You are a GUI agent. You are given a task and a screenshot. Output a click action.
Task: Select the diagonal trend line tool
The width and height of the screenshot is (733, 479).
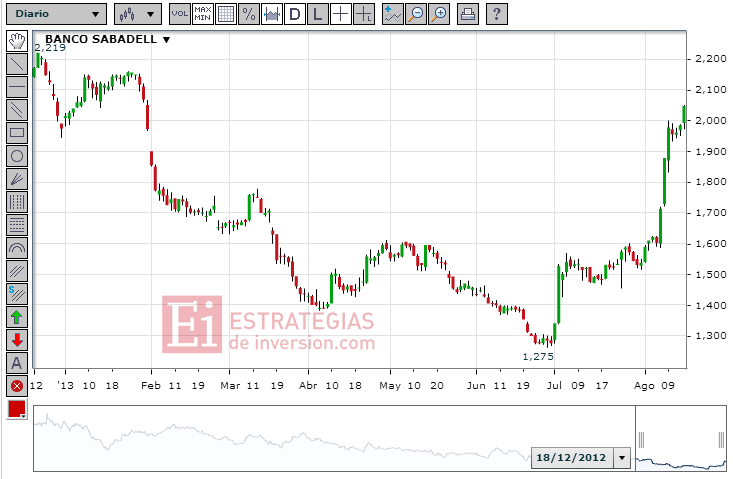[17, 64]
